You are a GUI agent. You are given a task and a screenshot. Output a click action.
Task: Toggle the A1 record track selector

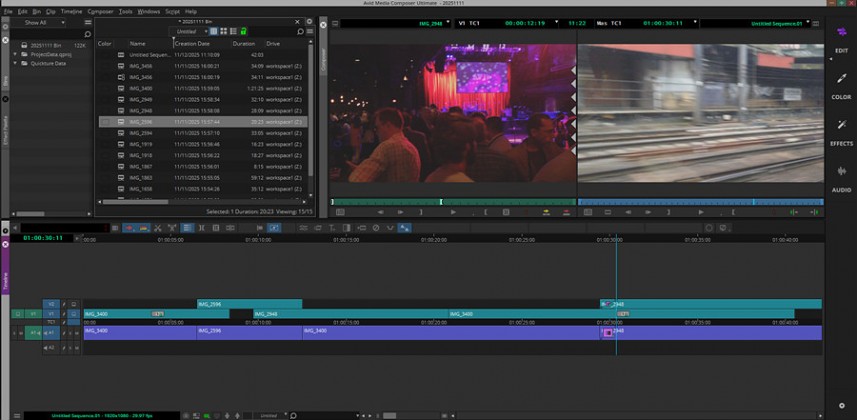coord(51,332)
